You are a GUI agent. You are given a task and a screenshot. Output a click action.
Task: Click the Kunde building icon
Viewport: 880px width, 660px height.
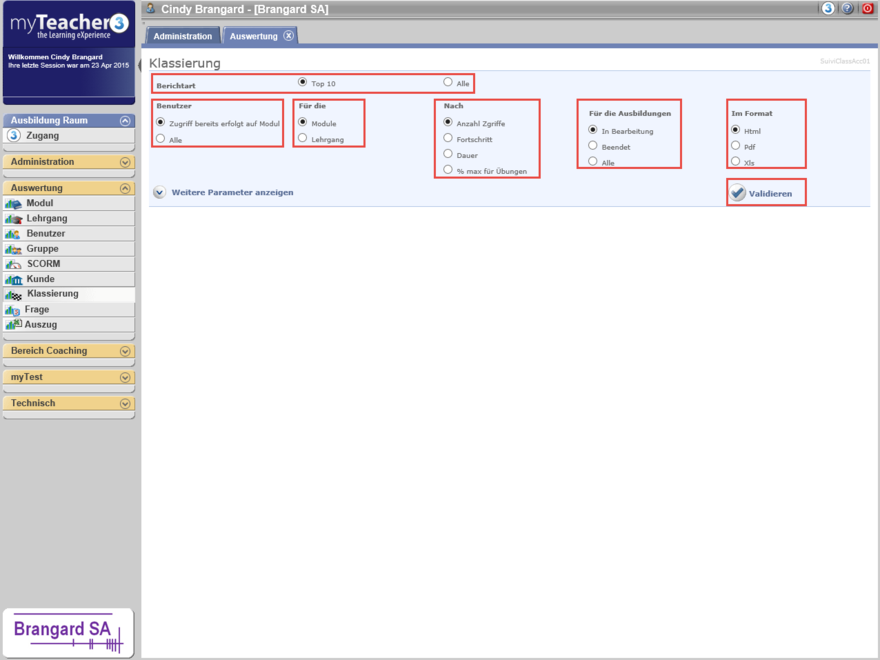coord(14,280)
